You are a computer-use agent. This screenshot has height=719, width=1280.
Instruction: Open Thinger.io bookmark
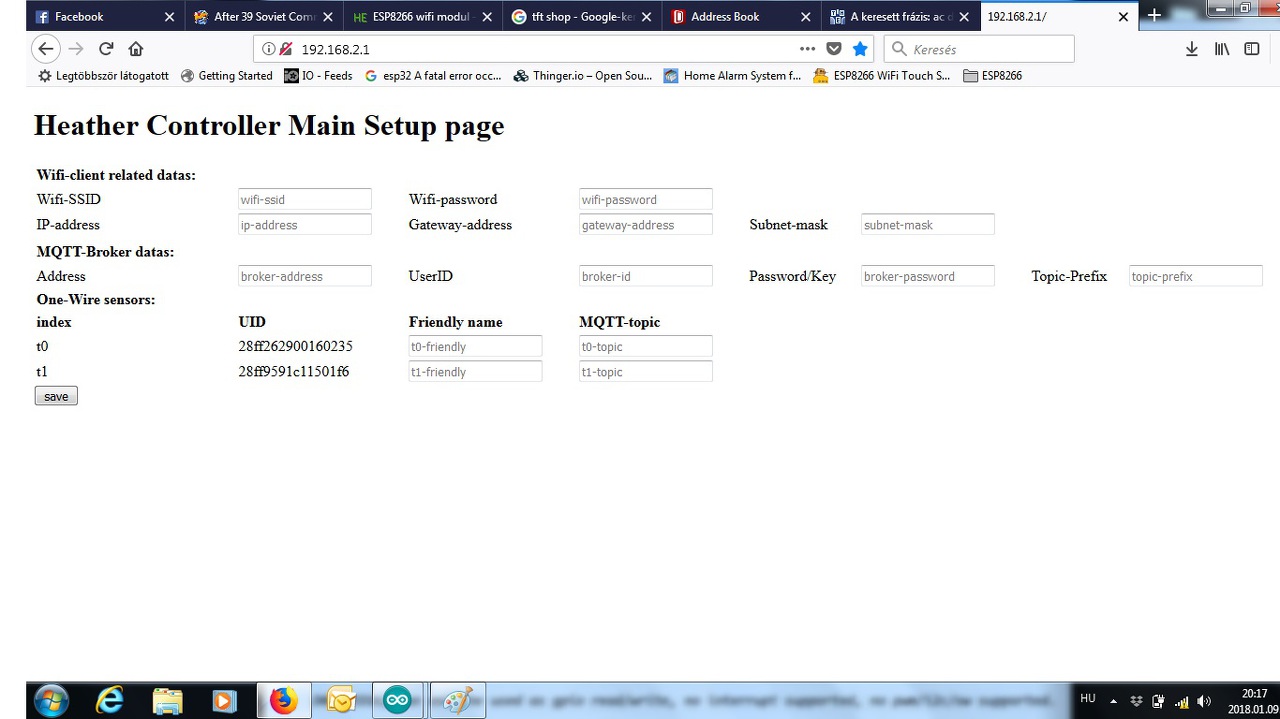point(583,76)
